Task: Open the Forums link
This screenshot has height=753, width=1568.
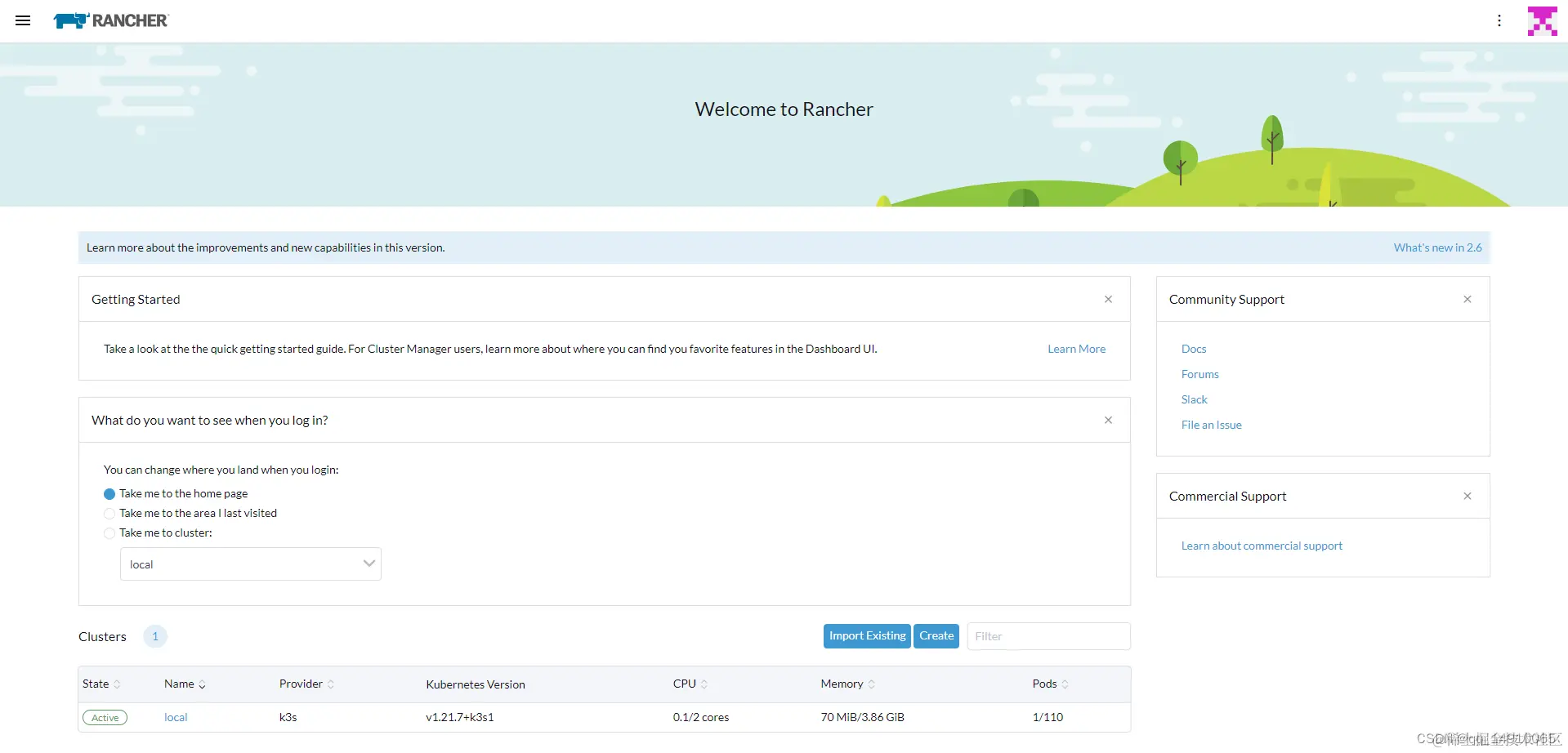Action: coord(1200,374)
